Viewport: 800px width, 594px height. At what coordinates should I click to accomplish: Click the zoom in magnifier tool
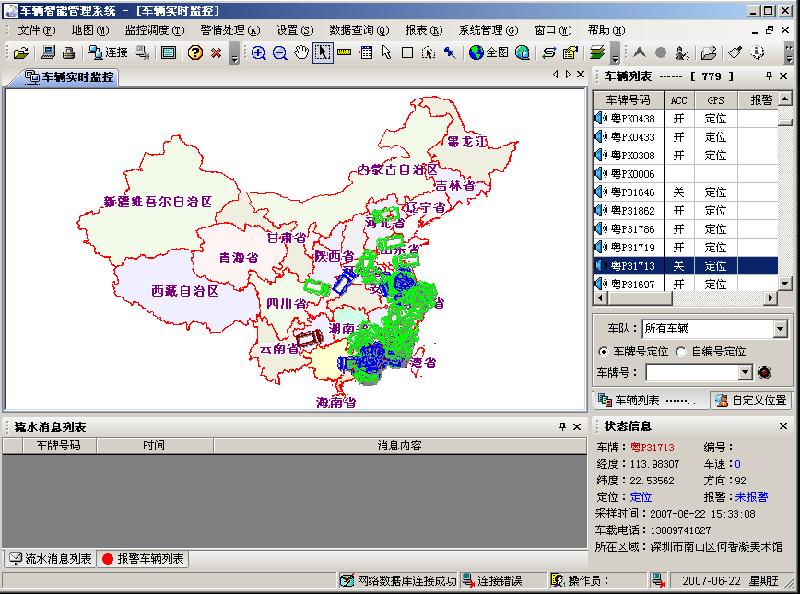[259, 53]
